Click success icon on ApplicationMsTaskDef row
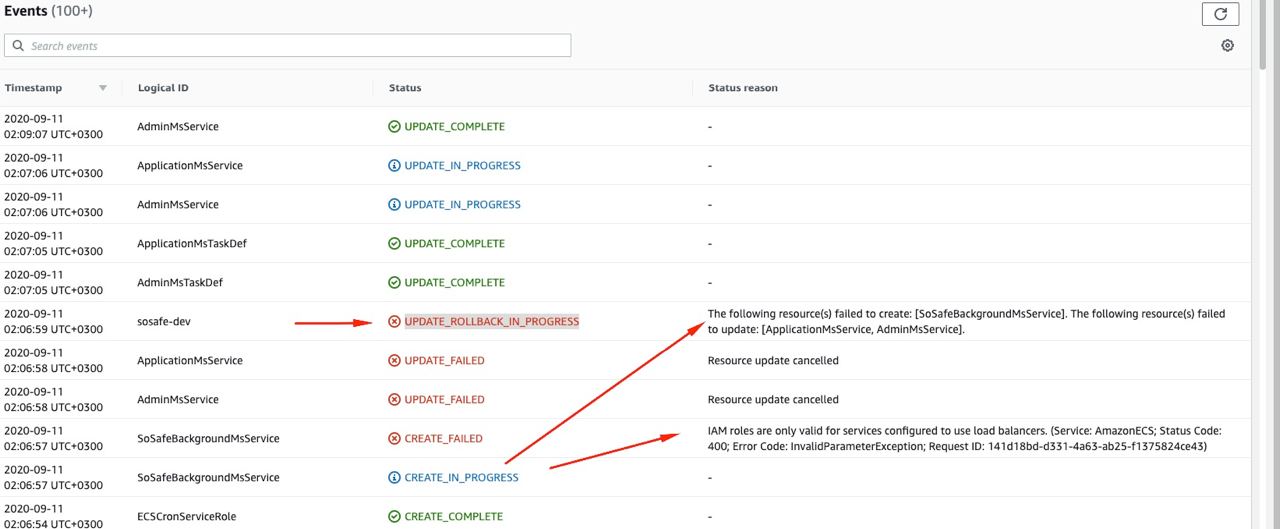The image size is (1280, 529). pyautogui.click(x=394, y=244)
